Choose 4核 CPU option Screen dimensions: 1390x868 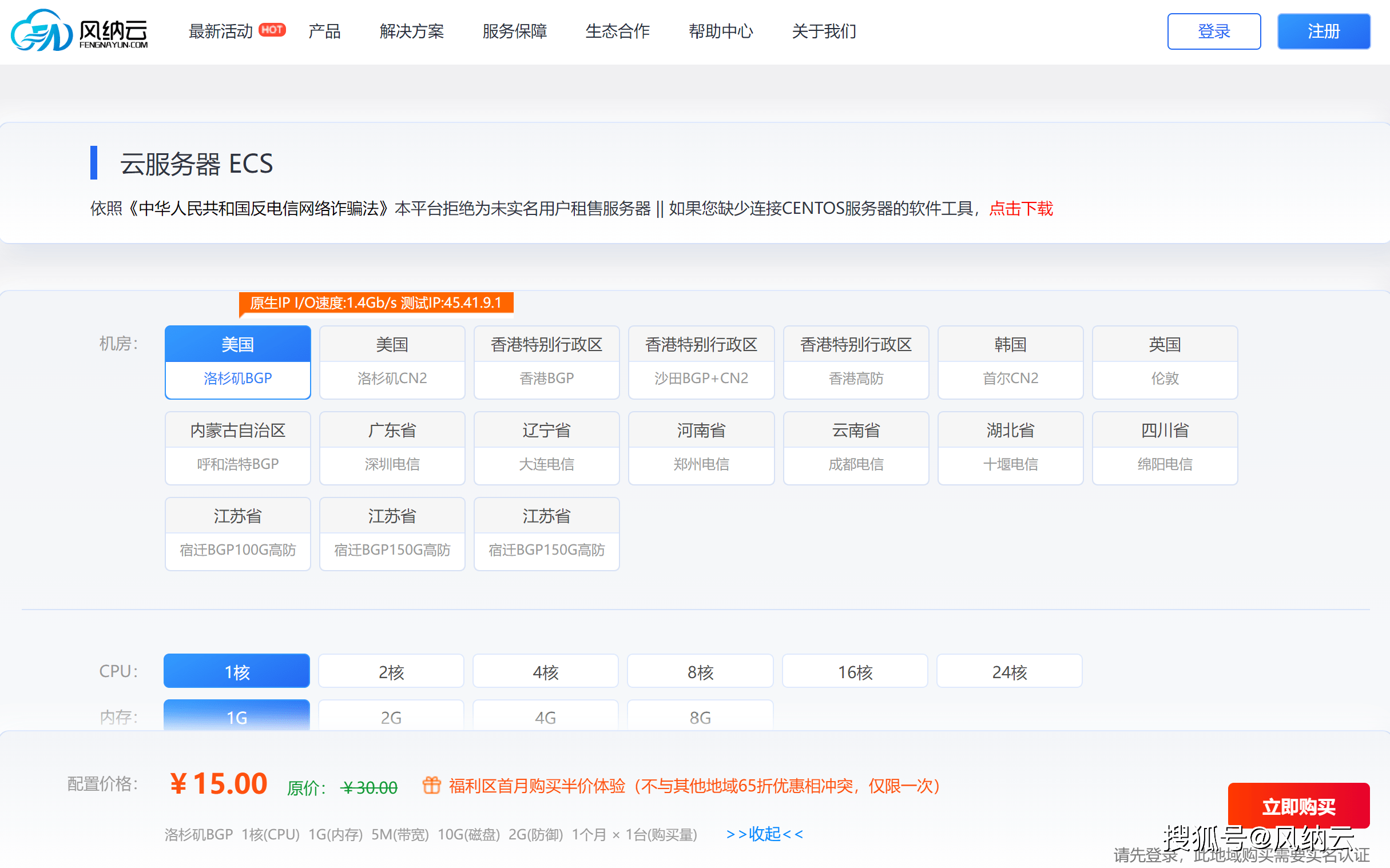click(546, 671)
